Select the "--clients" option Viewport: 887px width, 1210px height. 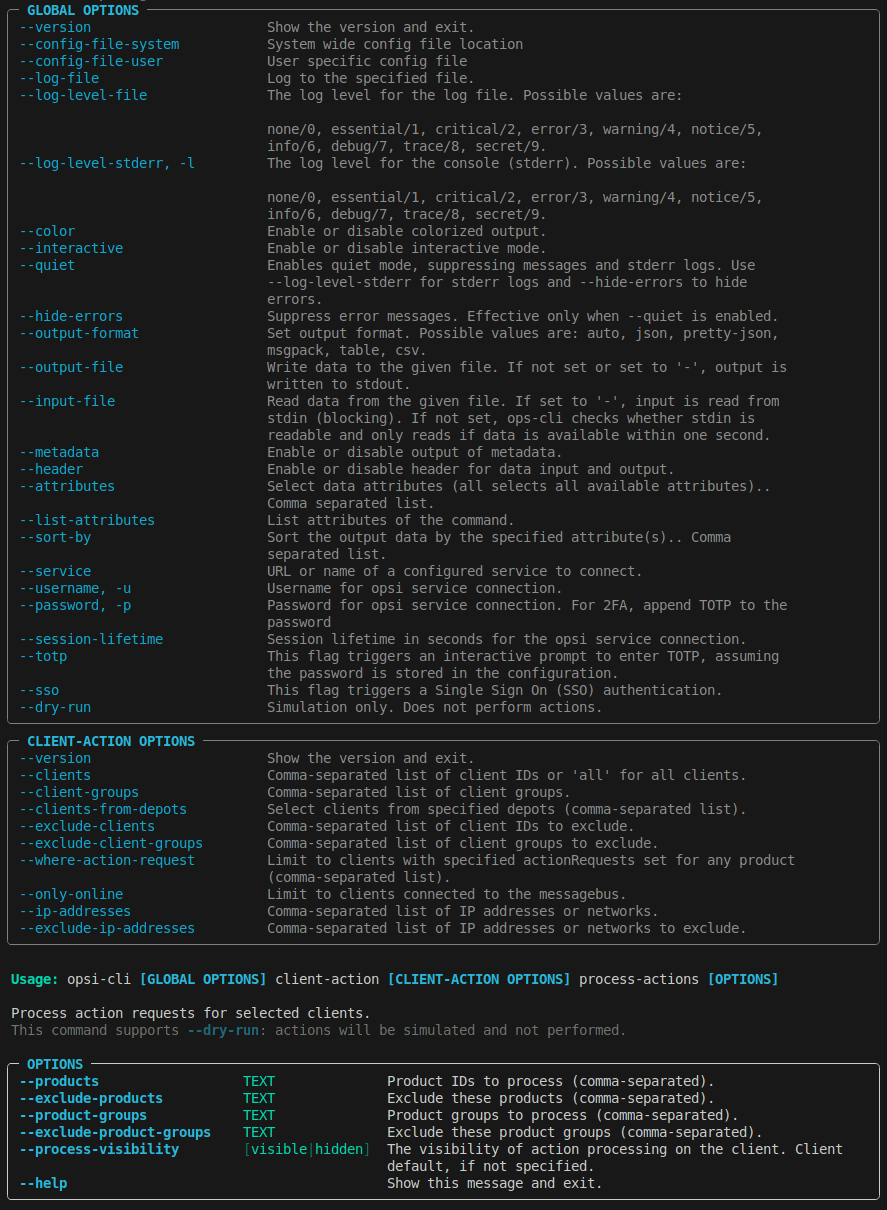coord(55,775)
